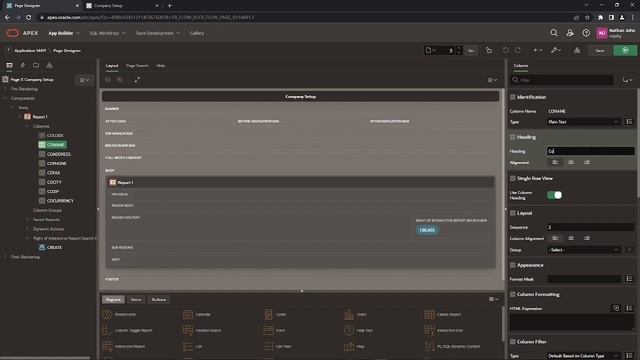
Task: Open the SQL Workshop menu
Action: 107,33
